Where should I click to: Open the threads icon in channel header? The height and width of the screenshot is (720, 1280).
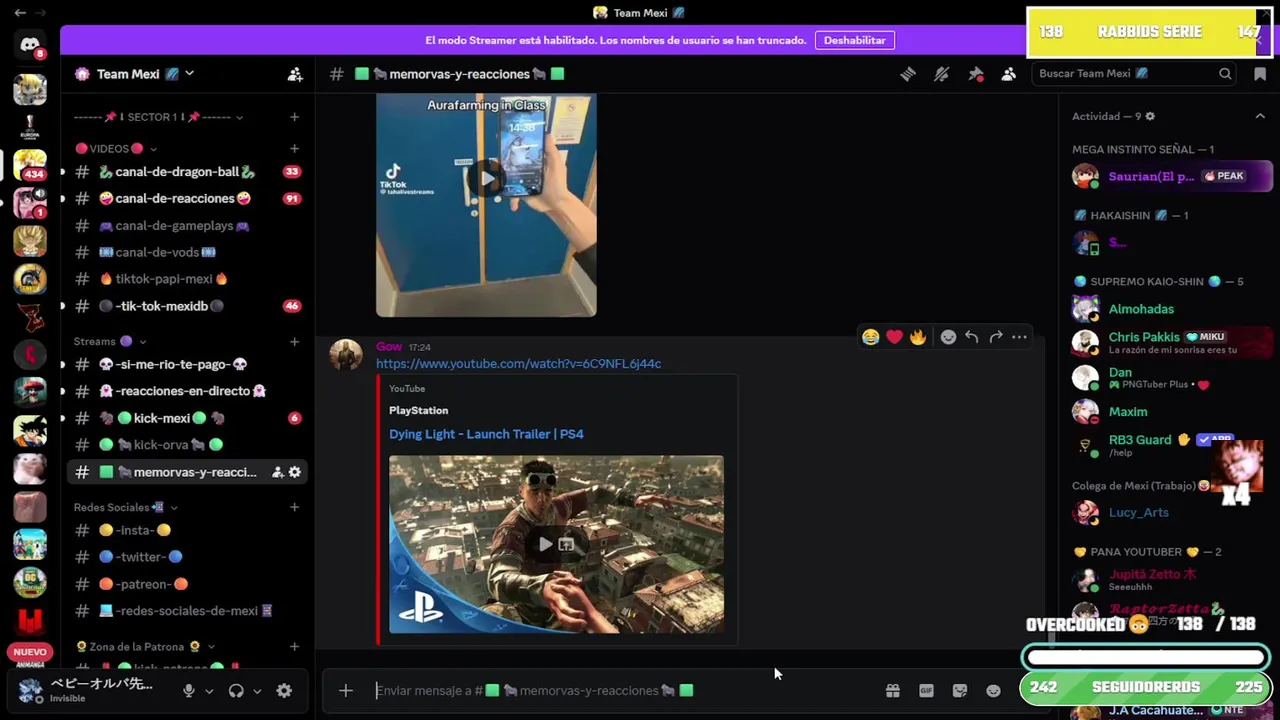tap(908, 74)
